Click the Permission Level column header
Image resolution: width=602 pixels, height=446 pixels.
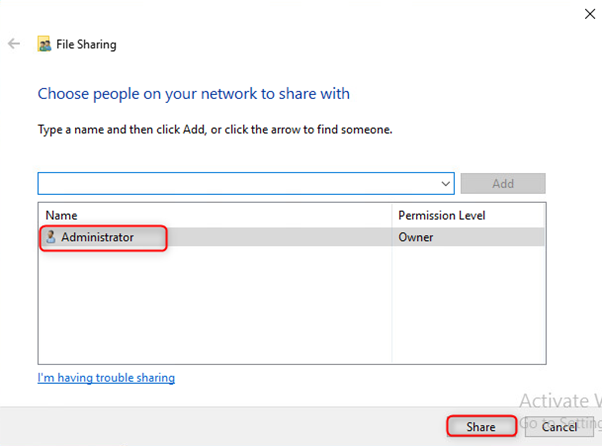[x=442, y=215]
